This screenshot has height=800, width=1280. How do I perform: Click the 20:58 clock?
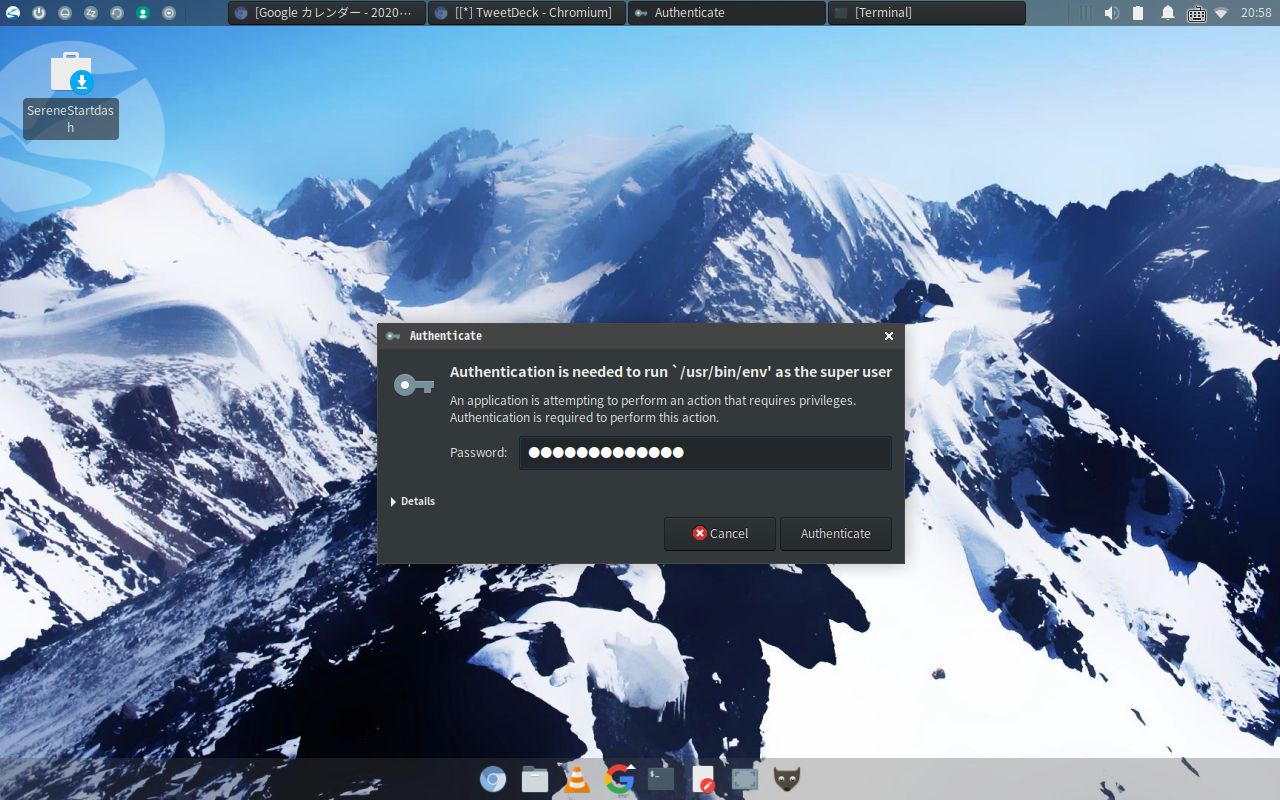point(1256,13)
